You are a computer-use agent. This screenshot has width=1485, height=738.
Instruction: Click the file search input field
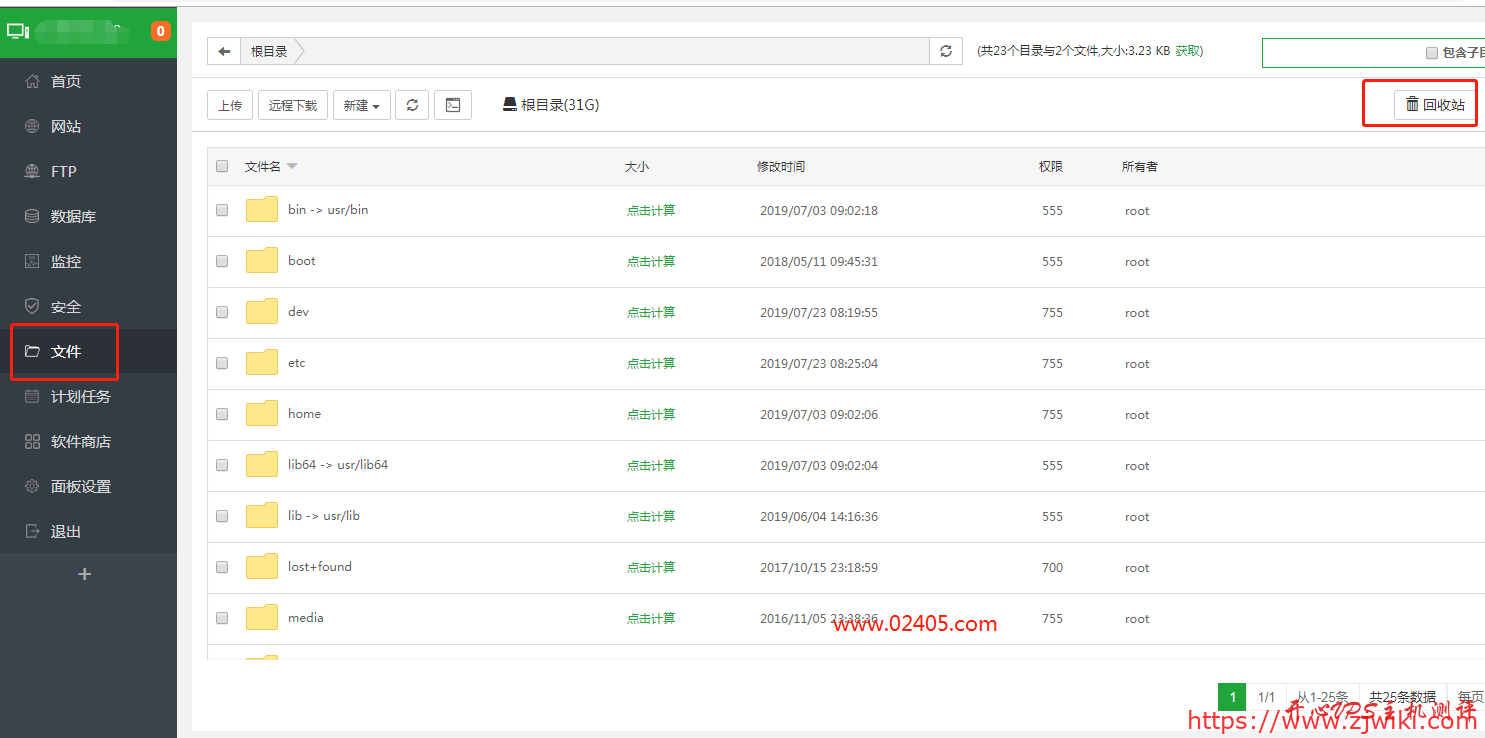coord(1340,53)
